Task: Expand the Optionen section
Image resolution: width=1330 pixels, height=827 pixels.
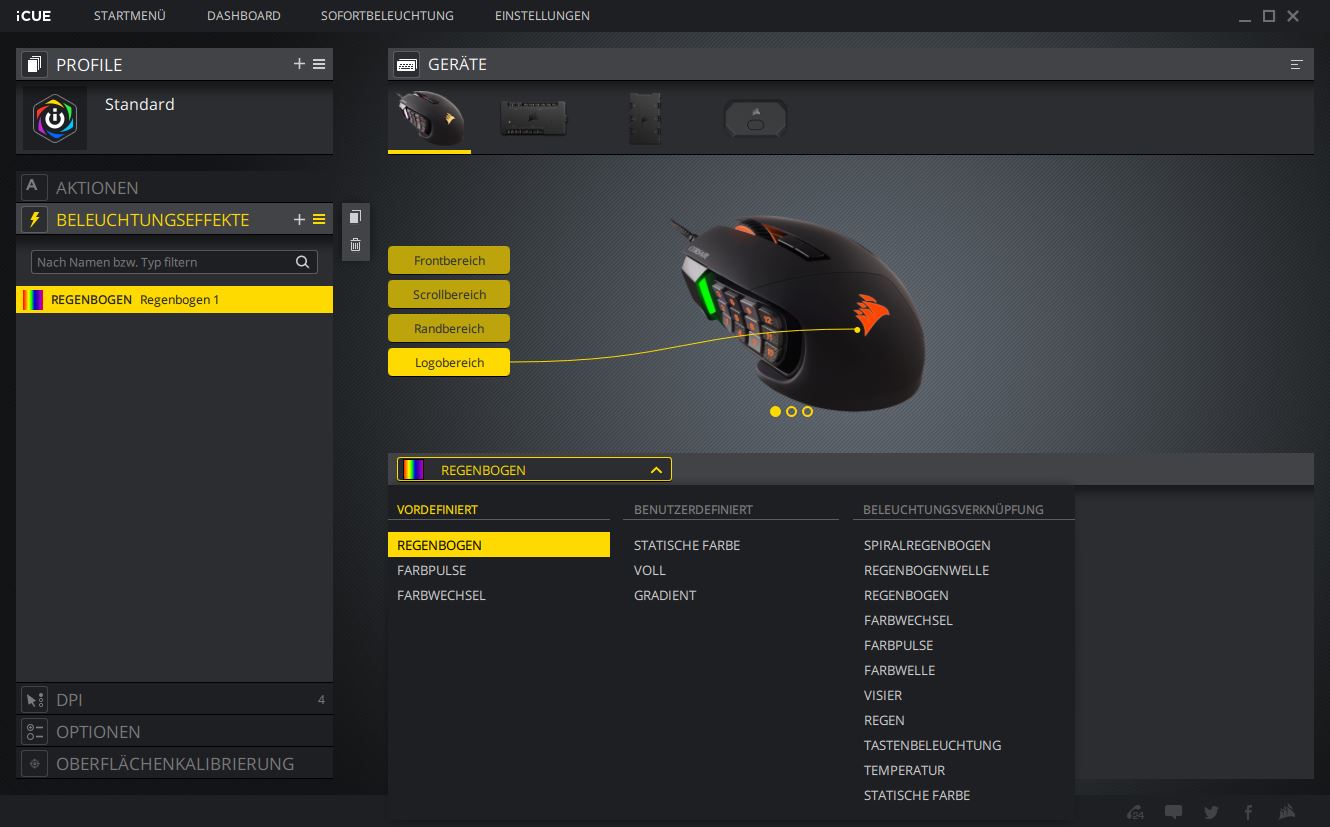Action: pos(174,731)
